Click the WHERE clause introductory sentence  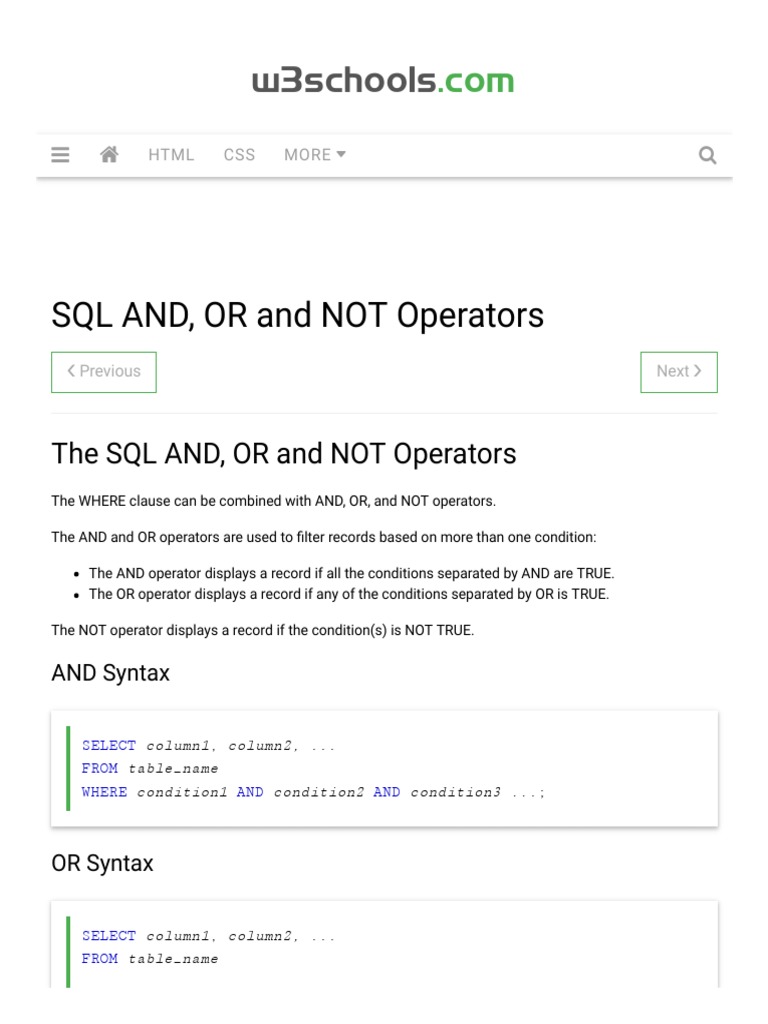[273, 501]
